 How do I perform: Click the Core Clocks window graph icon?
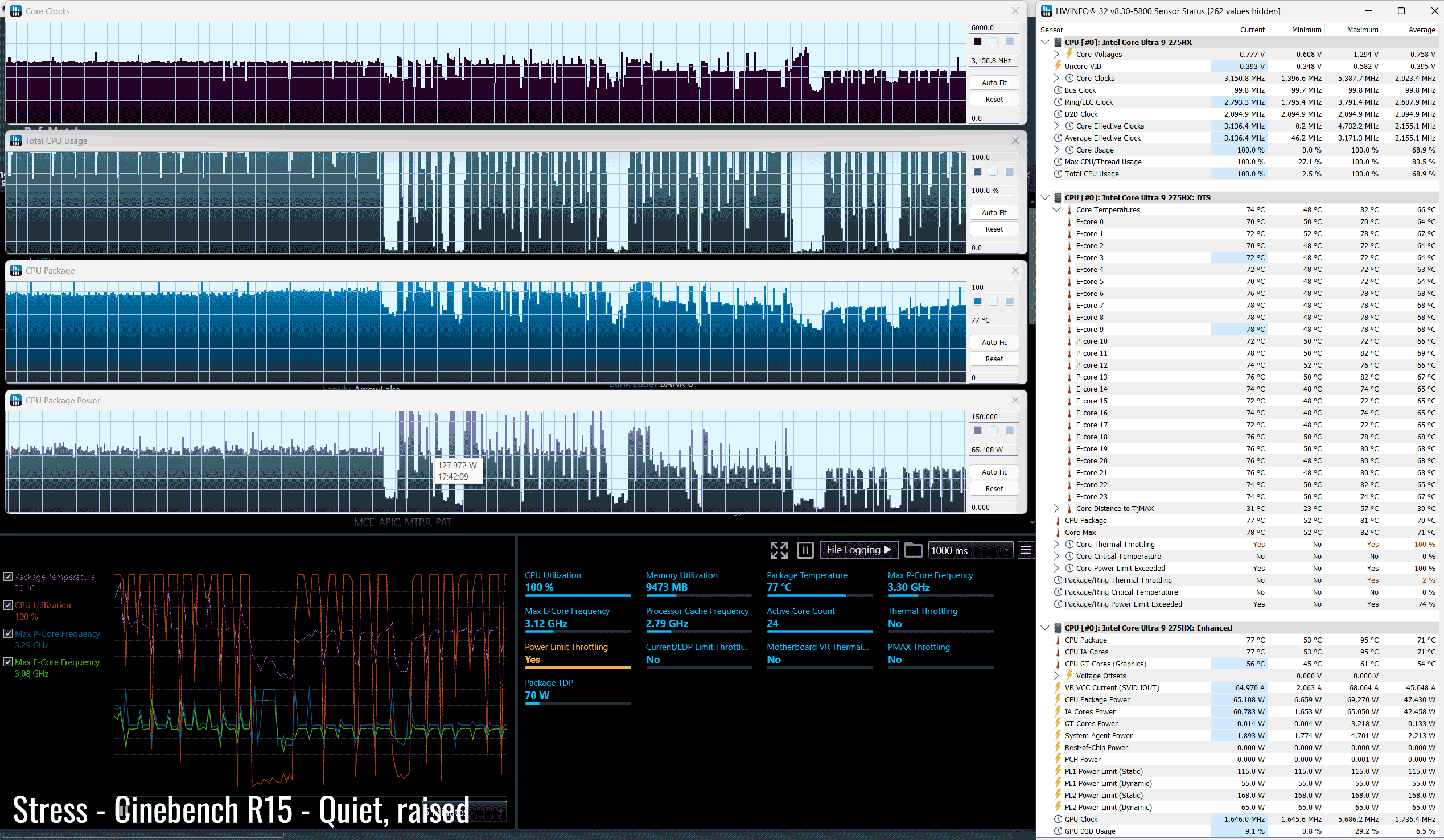(x=16, y=11)
